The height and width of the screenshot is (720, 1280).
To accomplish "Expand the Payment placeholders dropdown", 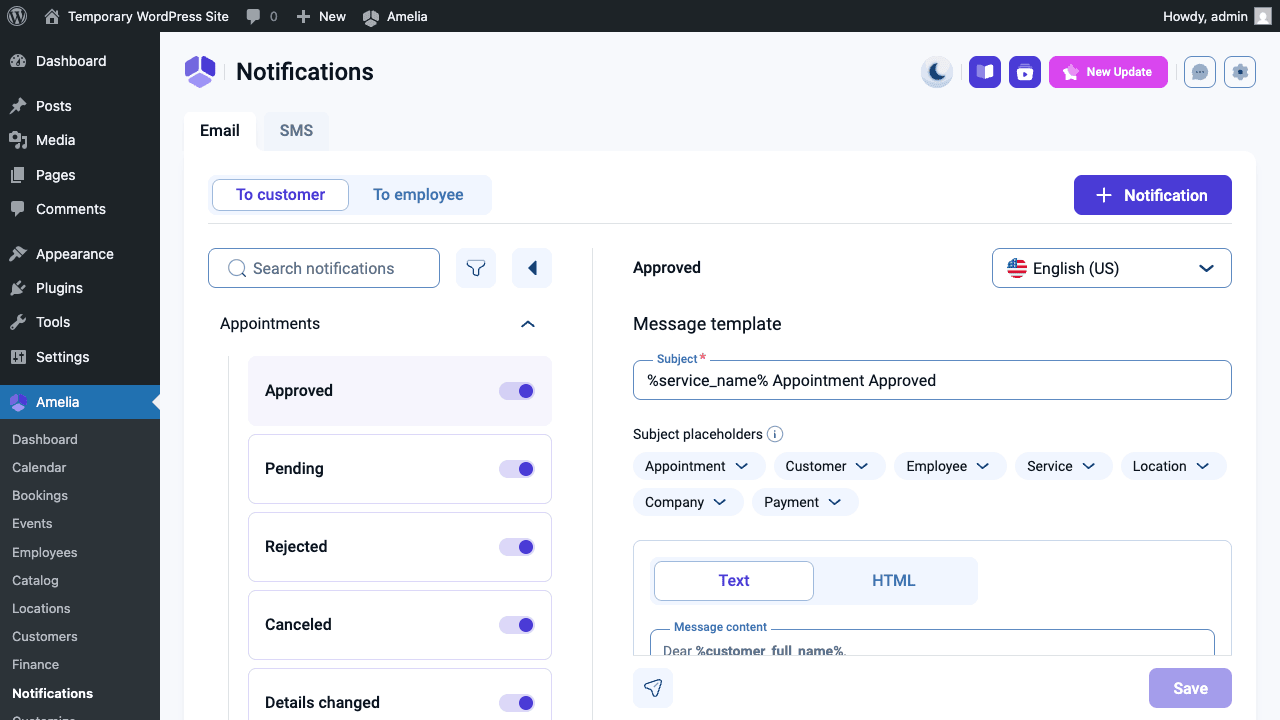I will point(805,502).
